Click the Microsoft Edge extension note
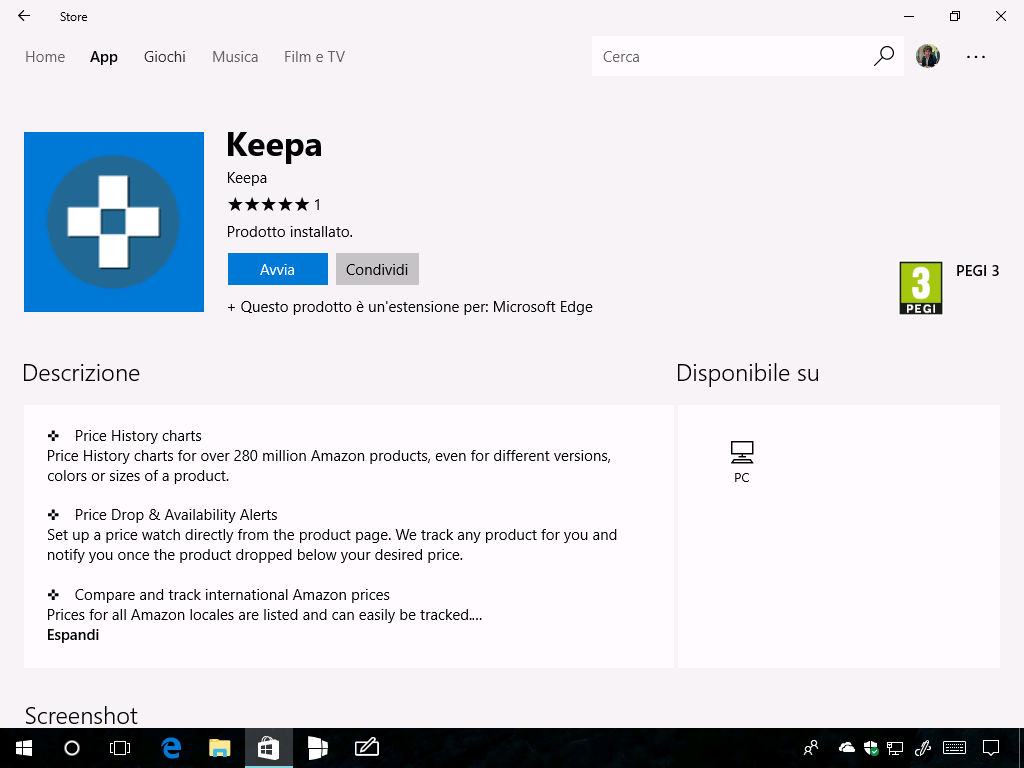 [x=409, y=307]
